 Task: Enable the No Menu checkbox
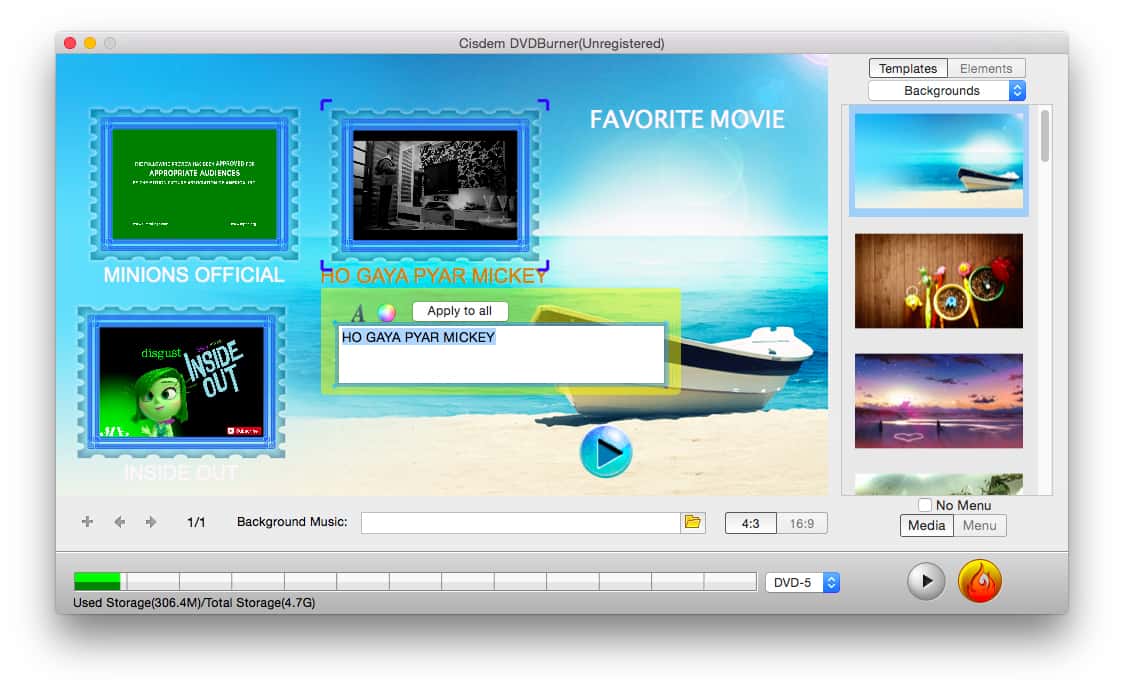925,505
